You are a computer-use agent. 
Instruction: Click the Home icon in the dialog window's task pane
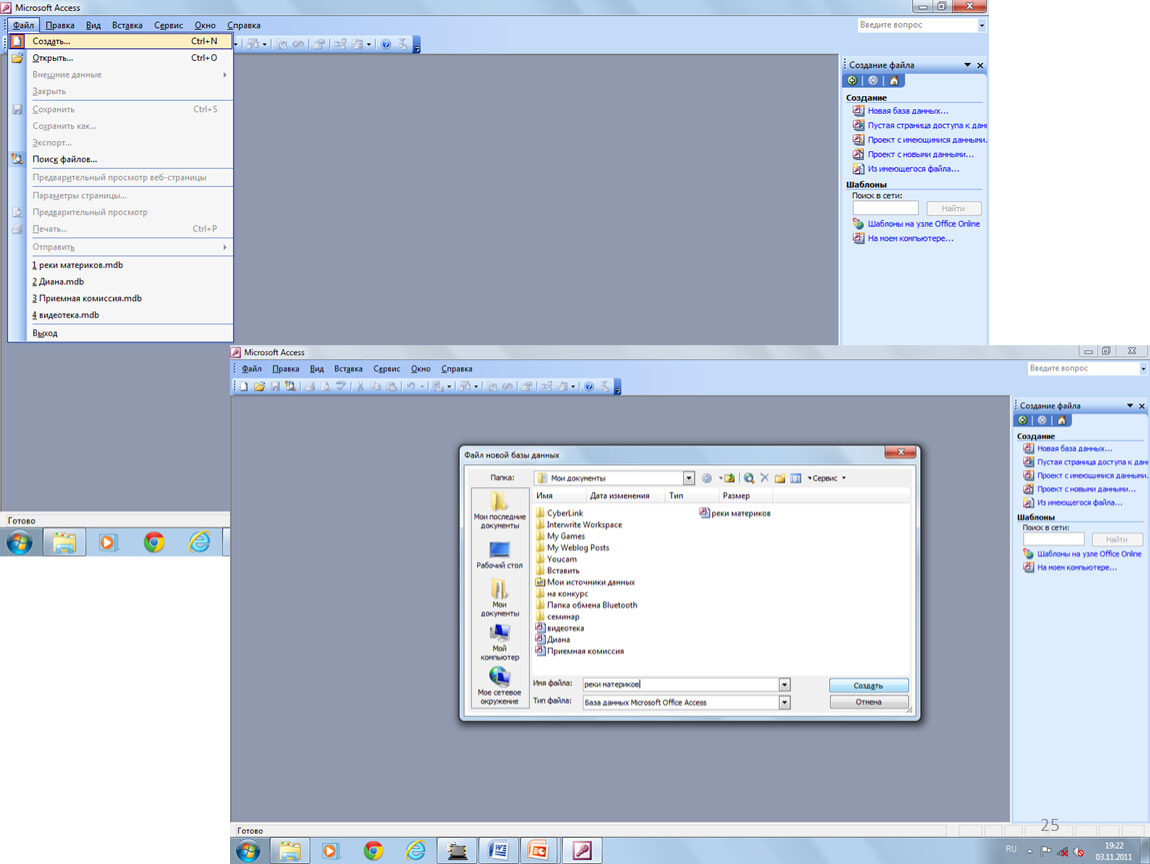[x=1061, y=420]
